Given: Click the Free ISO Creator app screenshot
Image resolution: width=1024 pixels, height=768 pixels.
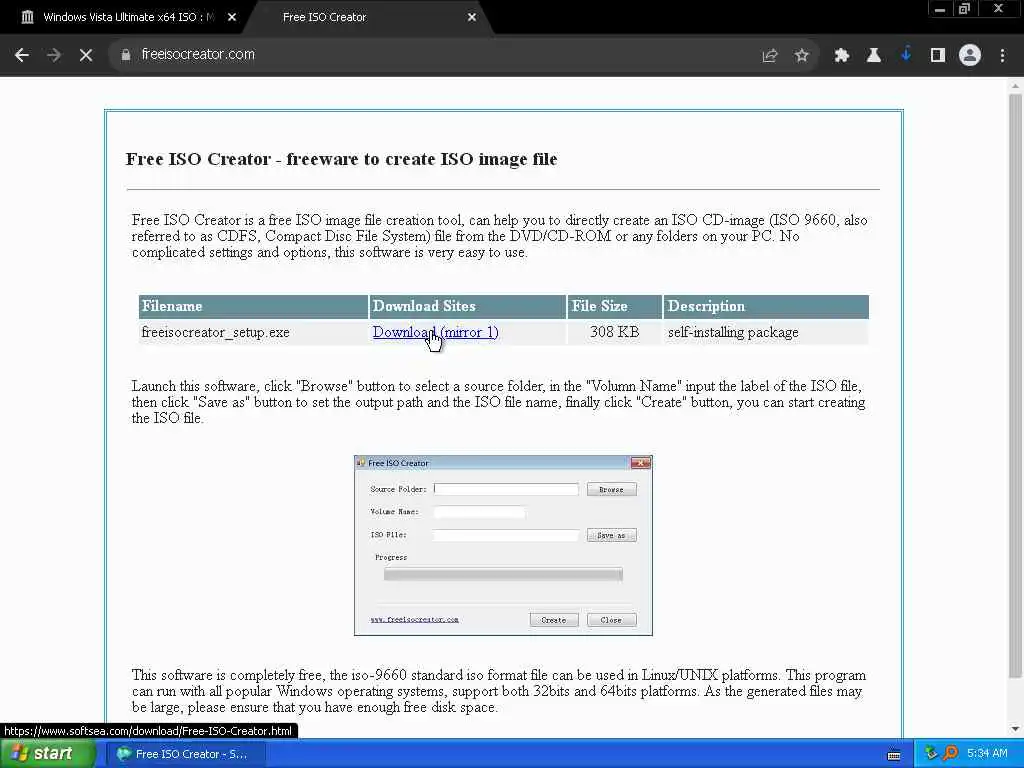Looking at the screenshot, I should click(503, 545).
